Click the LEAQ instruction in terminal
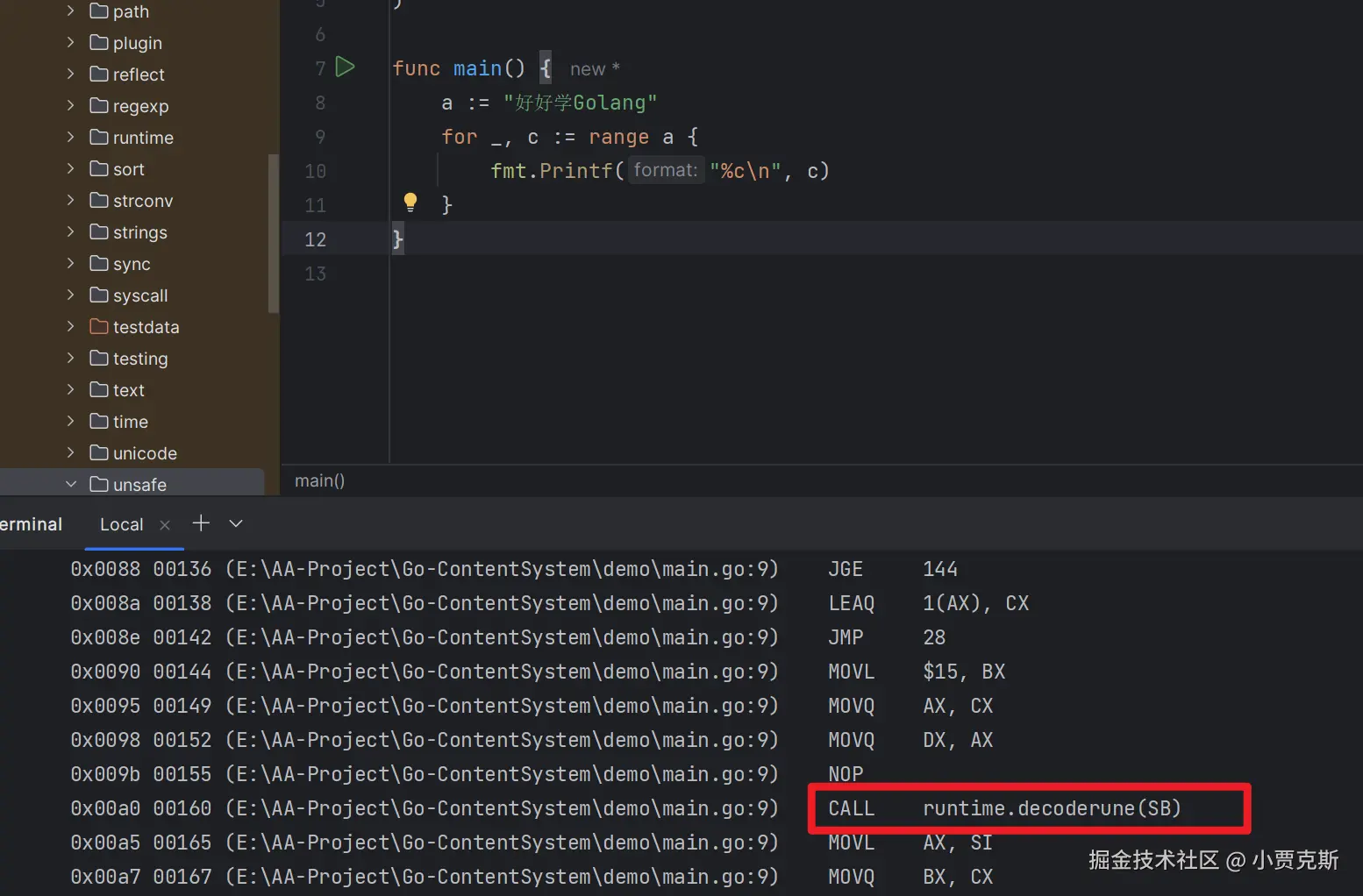Screen dimensions: 1363x896 coord(851,603)
